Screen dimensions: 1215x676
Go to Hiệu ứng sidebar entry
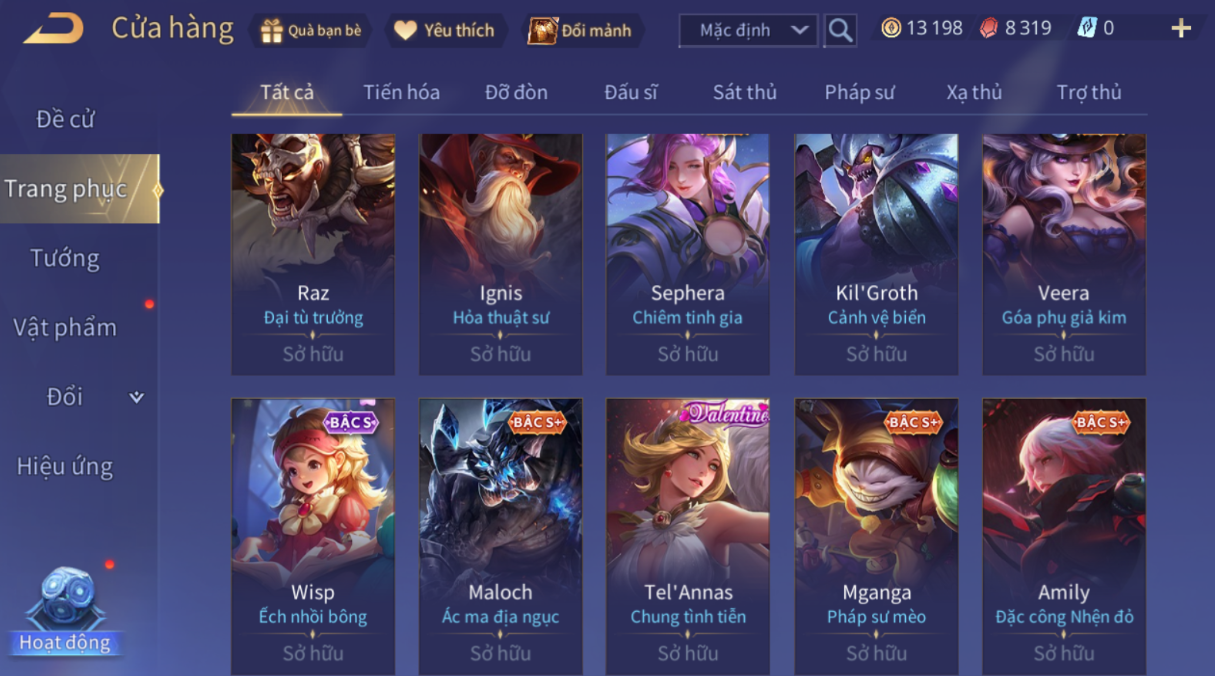pos(65,466)
